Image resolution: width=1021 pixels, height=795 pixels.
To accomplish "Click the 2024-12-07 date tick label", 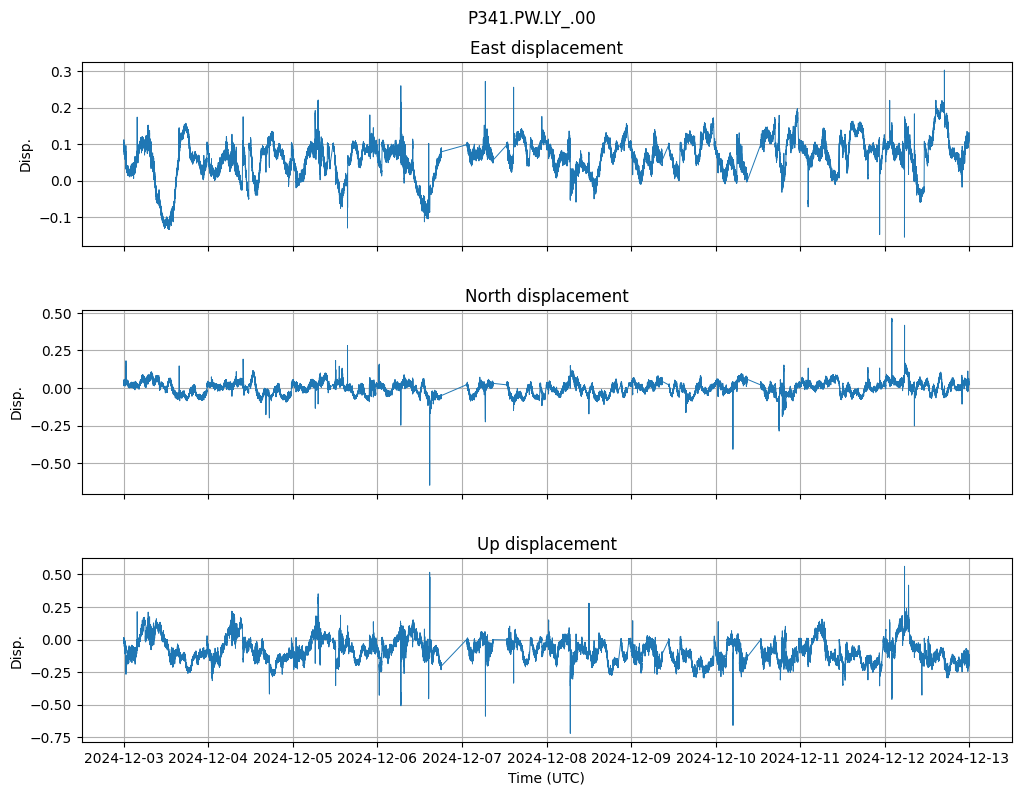I will [462, 759].
